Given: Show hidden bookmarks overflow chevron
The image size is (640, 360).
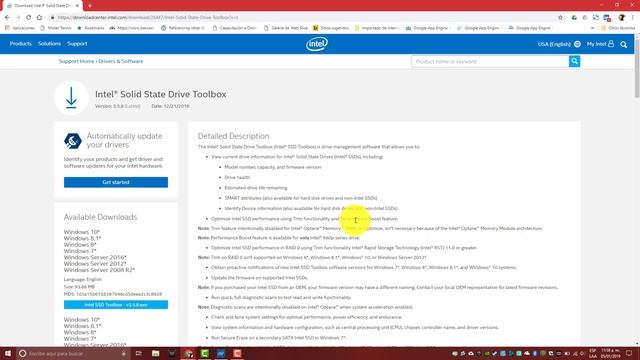Looking at the screenshot, I should [592, 28].
